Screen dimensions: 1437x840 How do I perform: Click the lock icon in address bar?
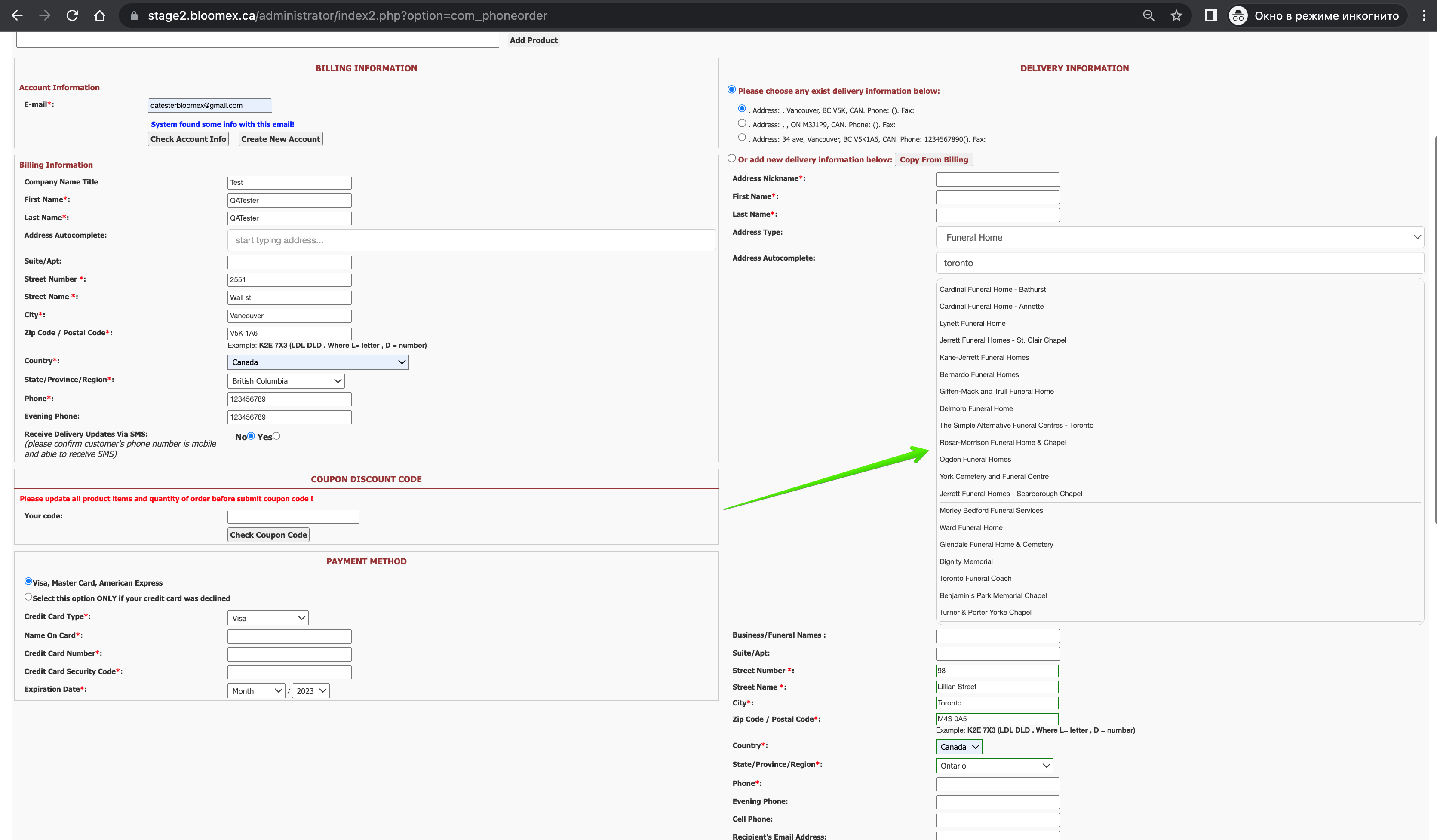pos(134,16)
